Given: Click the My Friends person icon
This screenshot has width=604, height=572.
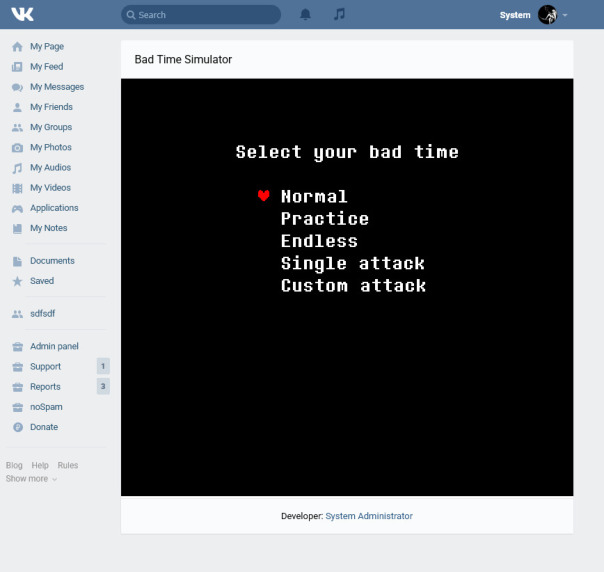Looking at the screenshot, I should 17,107.
